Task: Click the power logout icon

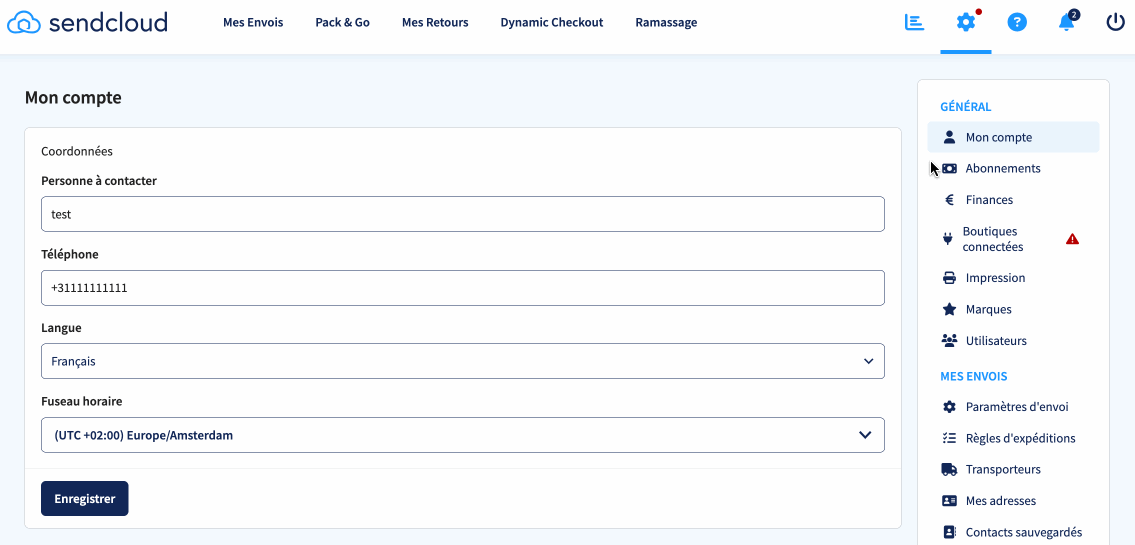Action: click(1116, 22)
